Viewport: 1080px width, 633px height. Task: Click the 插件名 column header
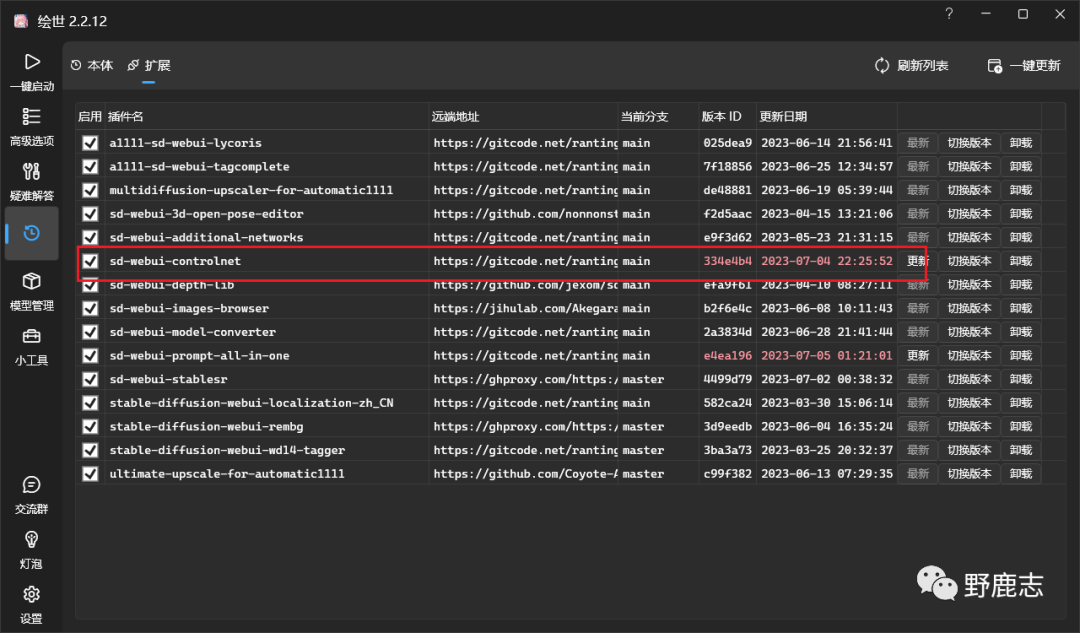click(x=267, y=116)
